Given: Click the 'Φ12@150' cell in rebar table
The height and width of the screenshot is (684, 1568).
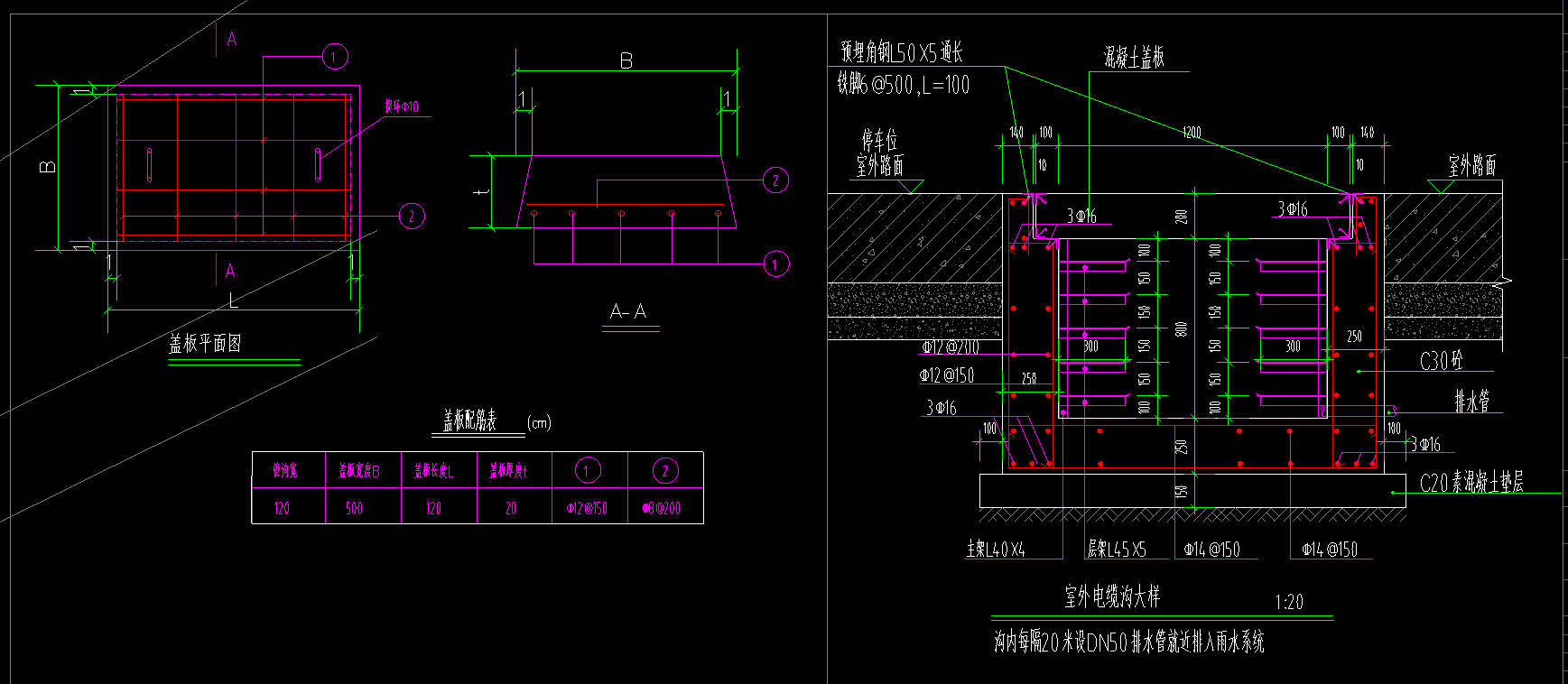Looking at the screenshot, I should [587, 508].
